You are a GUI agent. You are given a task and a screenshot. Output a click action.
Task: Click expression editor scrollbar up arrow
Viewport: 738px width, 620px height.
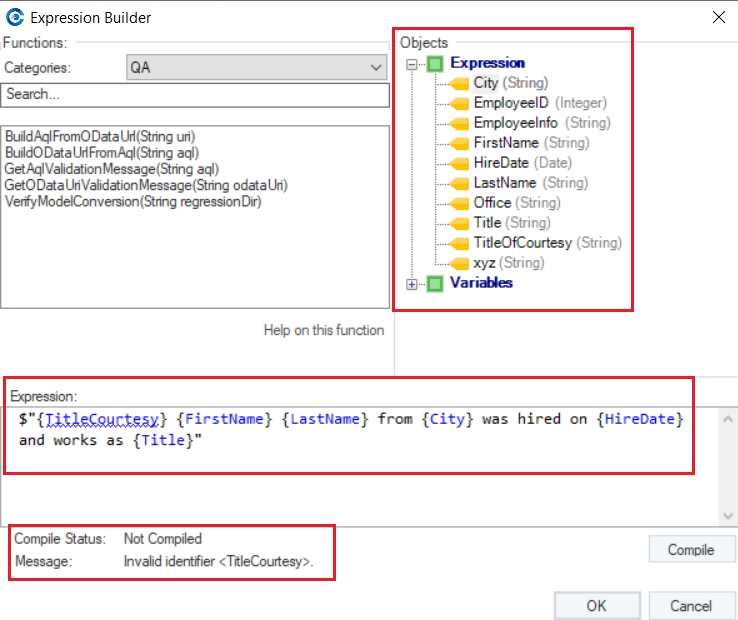[728, 419]
